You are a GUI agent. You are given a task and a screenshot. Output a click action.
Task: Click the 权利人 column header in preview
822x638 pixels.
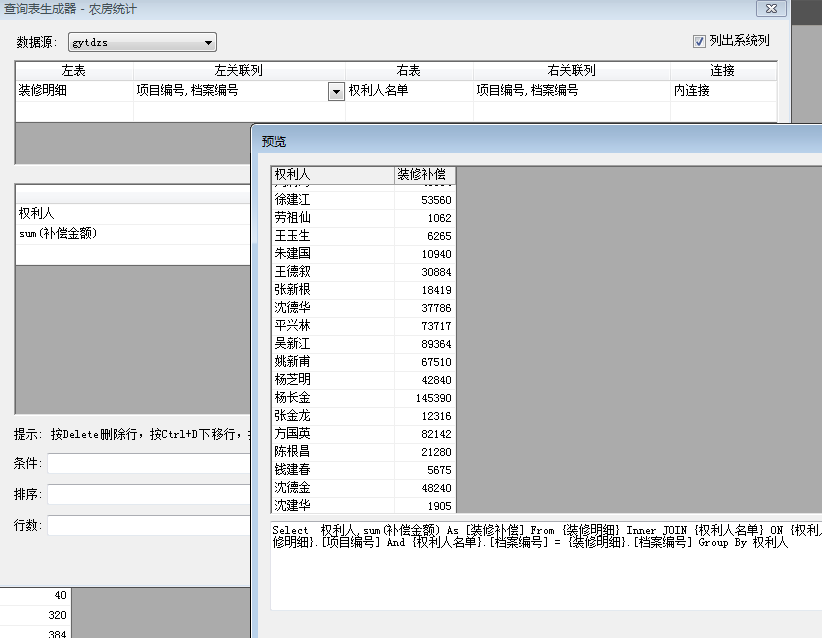tap(332, 175)
